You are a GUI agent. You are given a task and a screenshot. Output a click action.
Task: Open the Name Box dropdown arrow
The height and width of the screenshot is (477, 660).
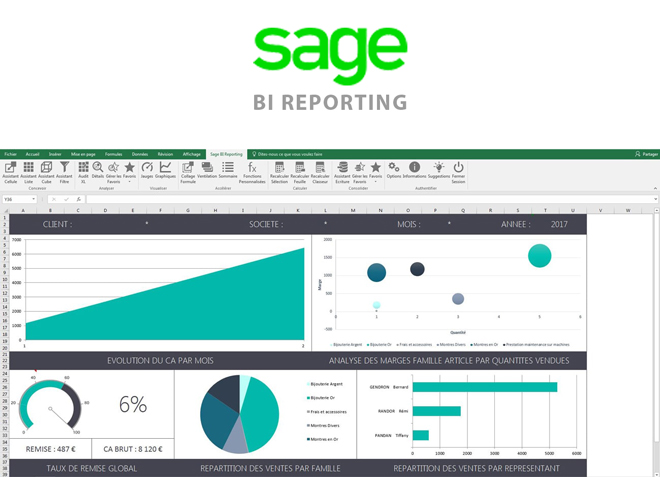tap(33, 199)
